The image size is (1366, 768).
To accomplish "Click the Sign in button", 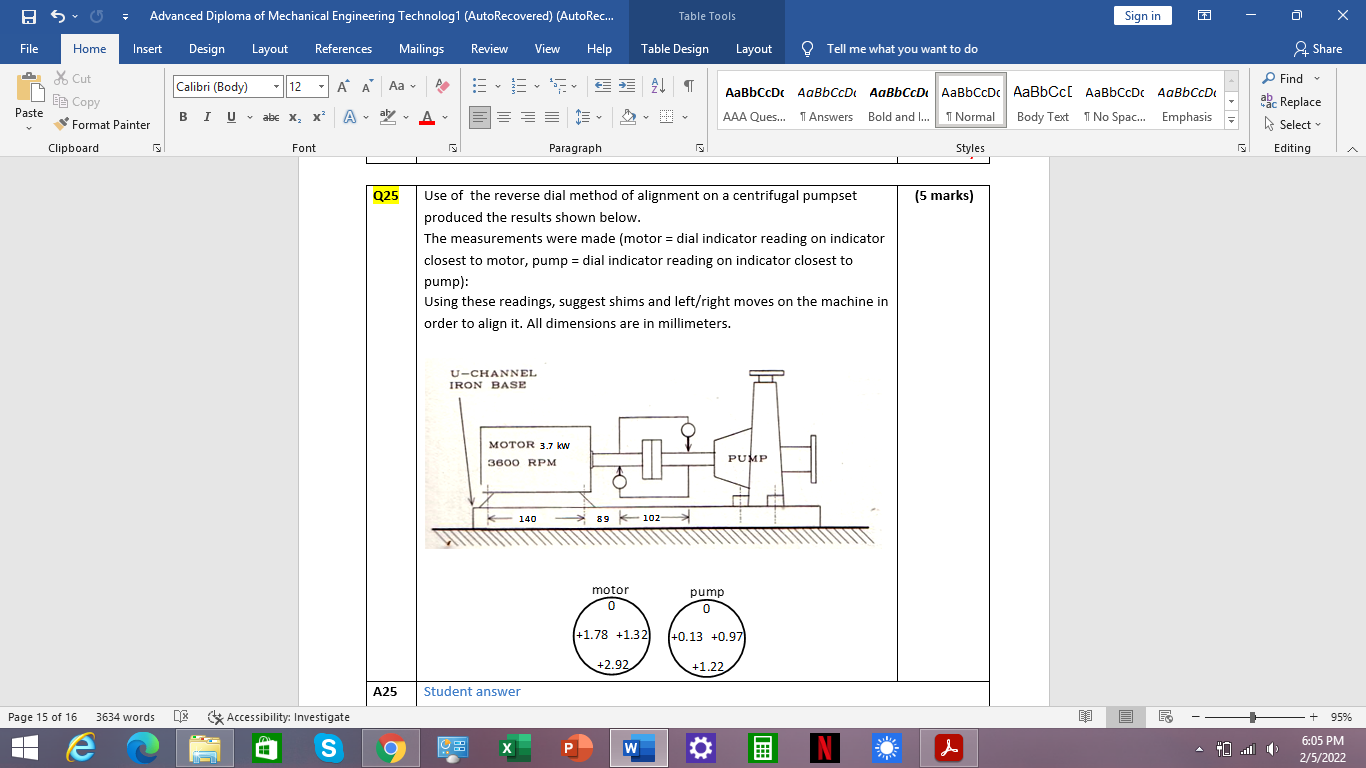I will point(1142,16).
